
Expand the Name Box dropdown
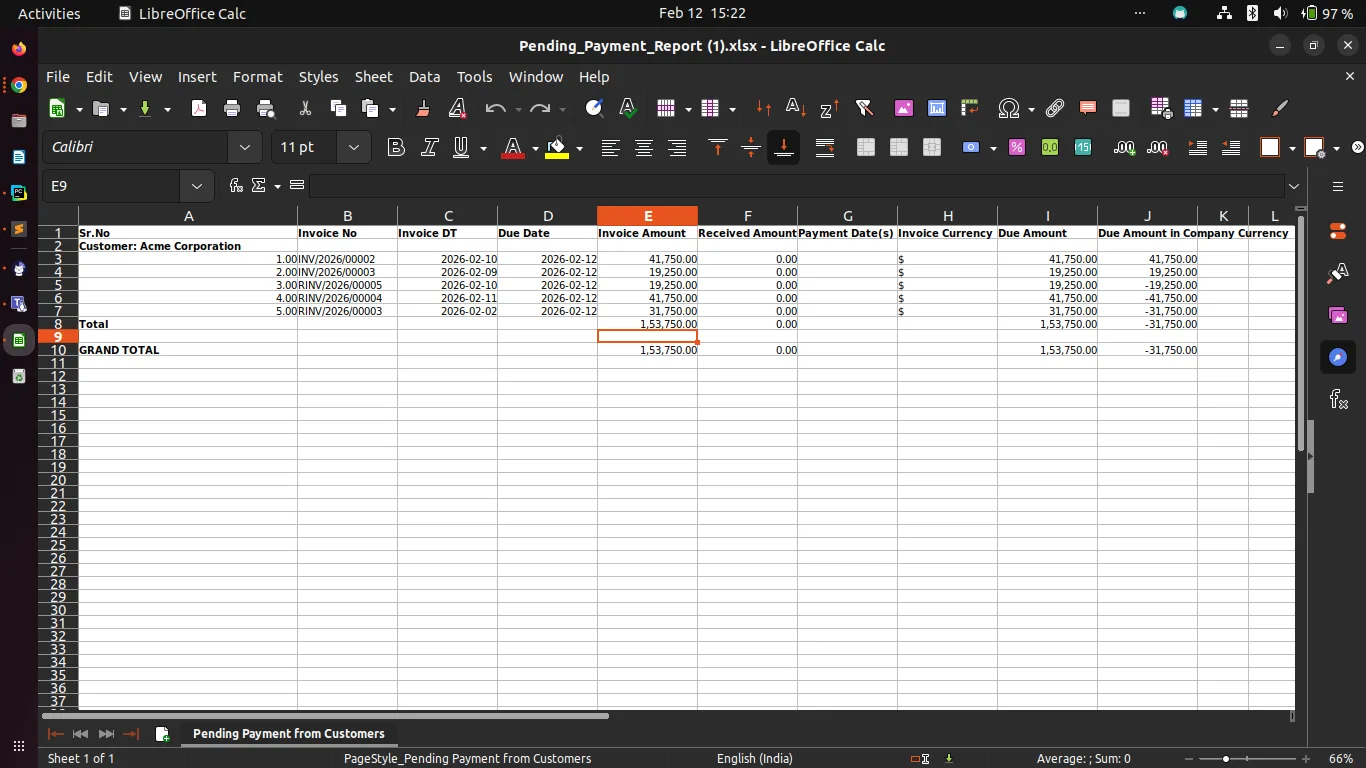coord(196,186)
